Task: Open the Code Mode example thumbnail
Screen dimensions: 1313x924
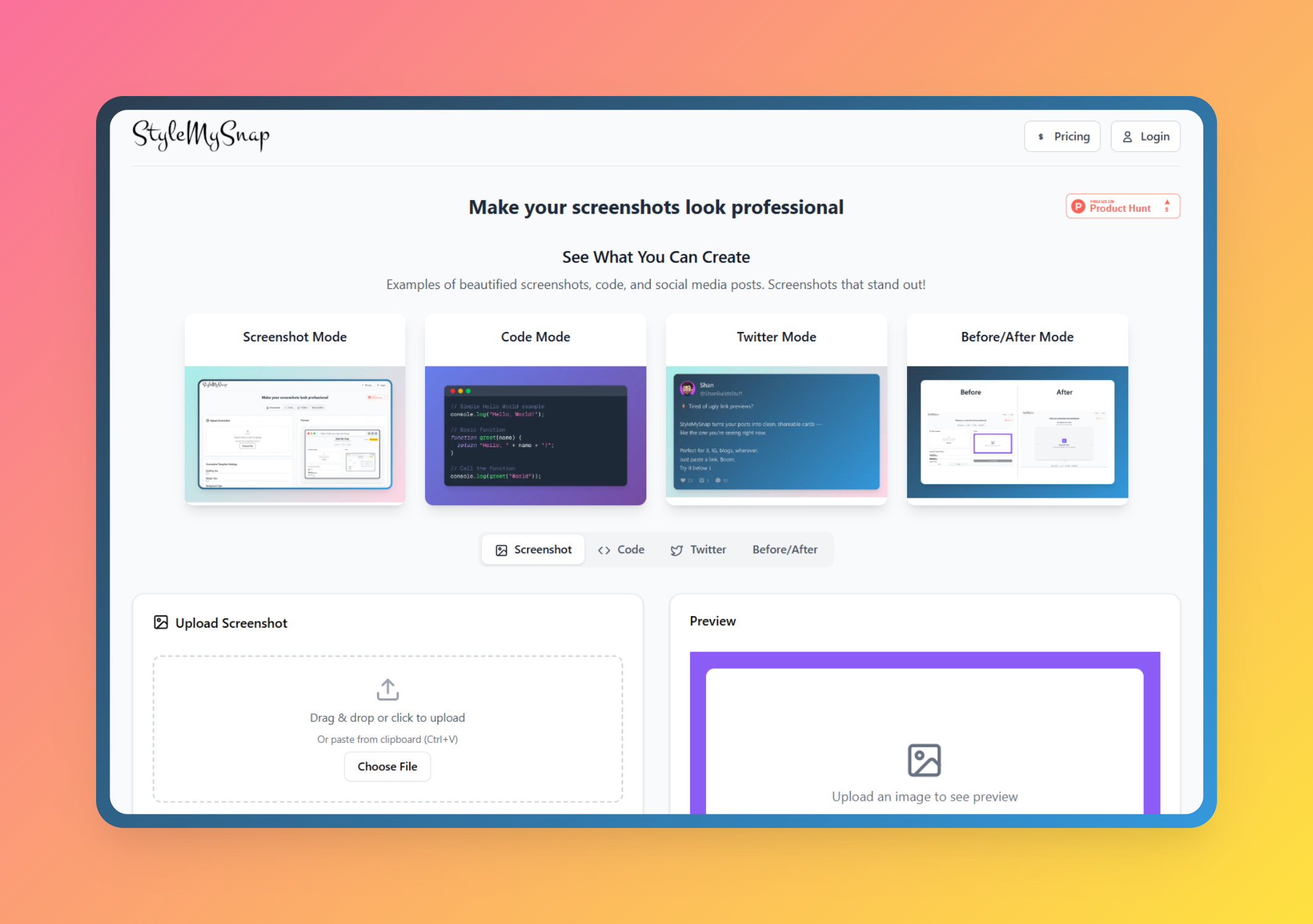Action: (535, 436)
